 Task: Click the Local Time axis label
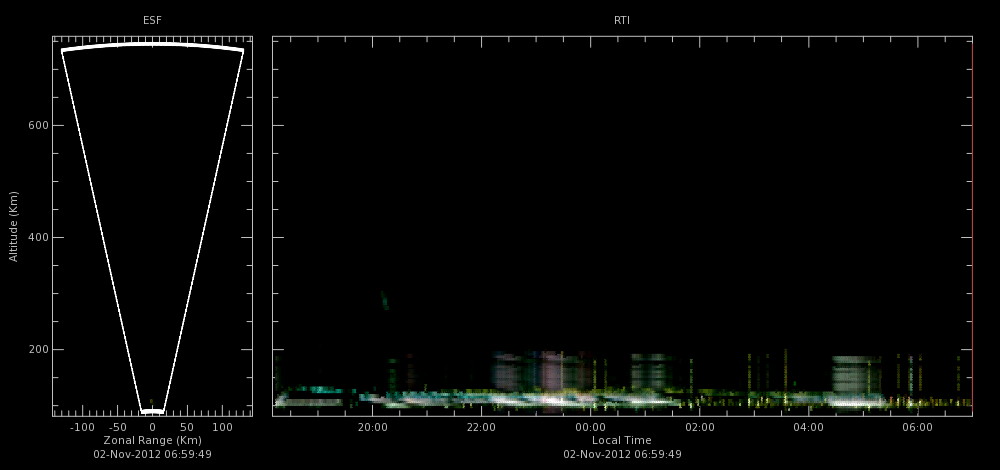(622, 440)
